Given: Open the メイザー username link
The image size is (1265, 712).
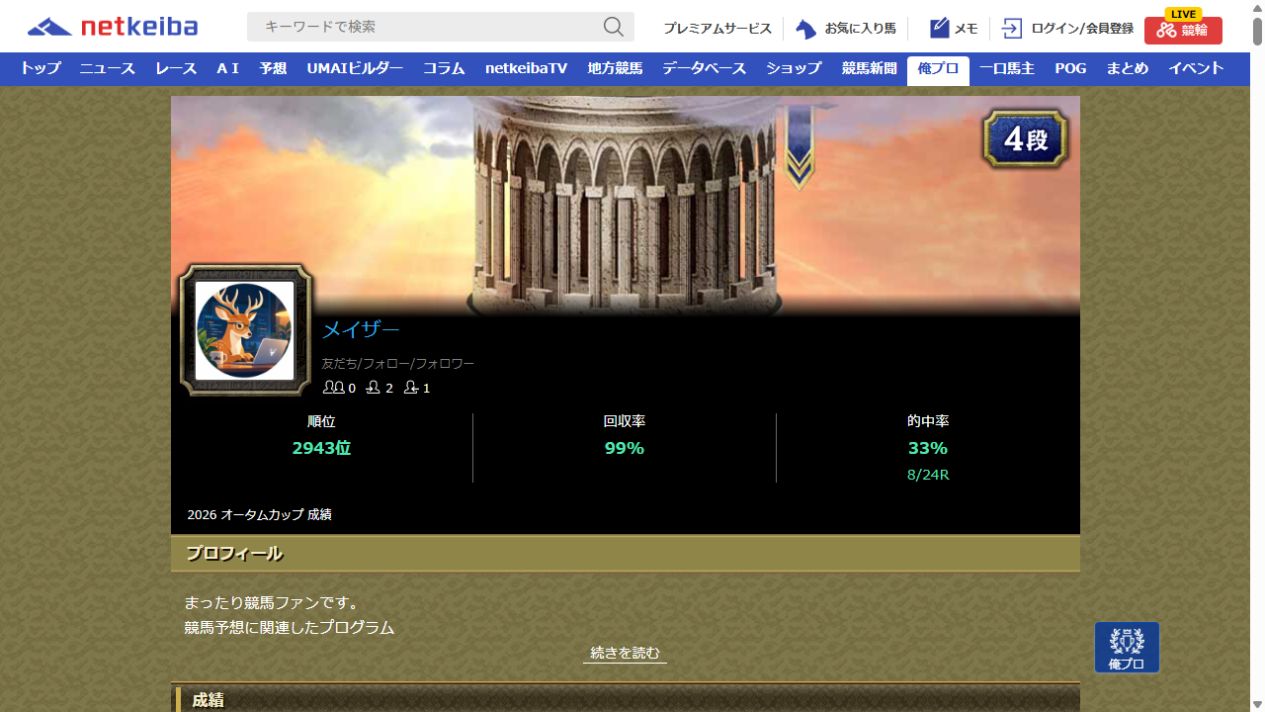Looking at the screenshot, I should [361, 330].
